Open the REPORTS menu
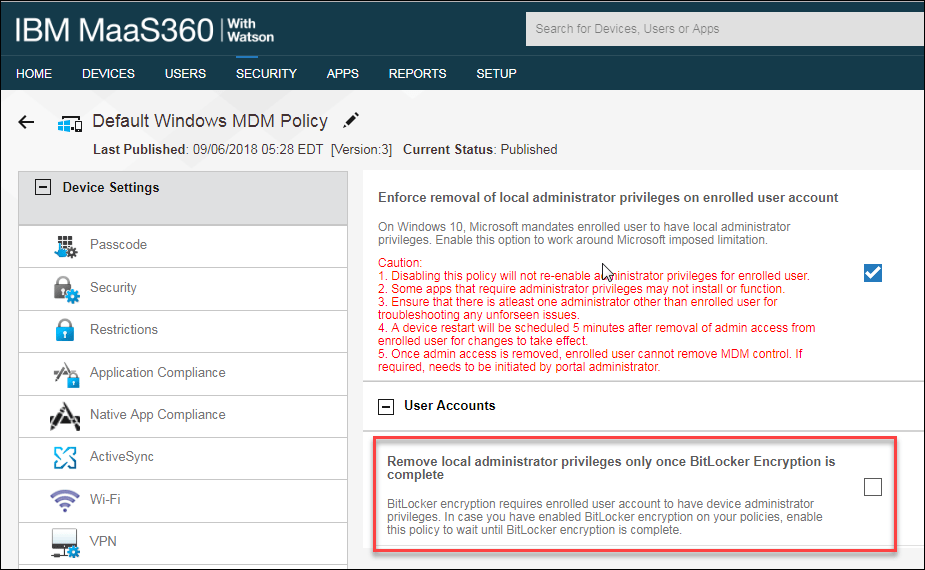The height and width of the screenshot is (570, 925). 417,74
